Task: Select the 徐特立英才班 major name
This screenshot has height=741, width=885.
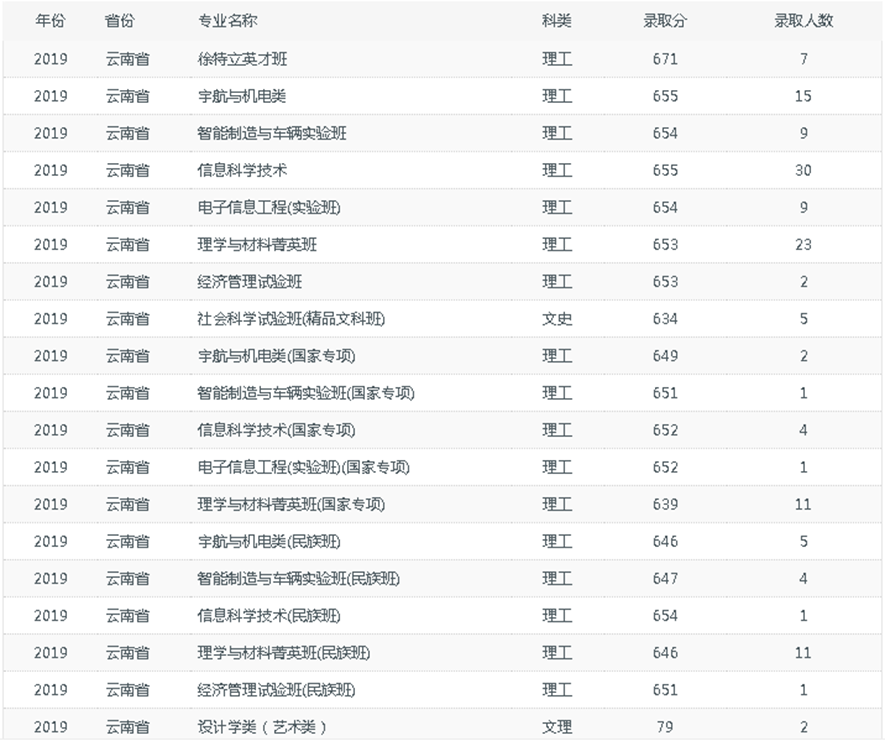Action: (242, 59)
